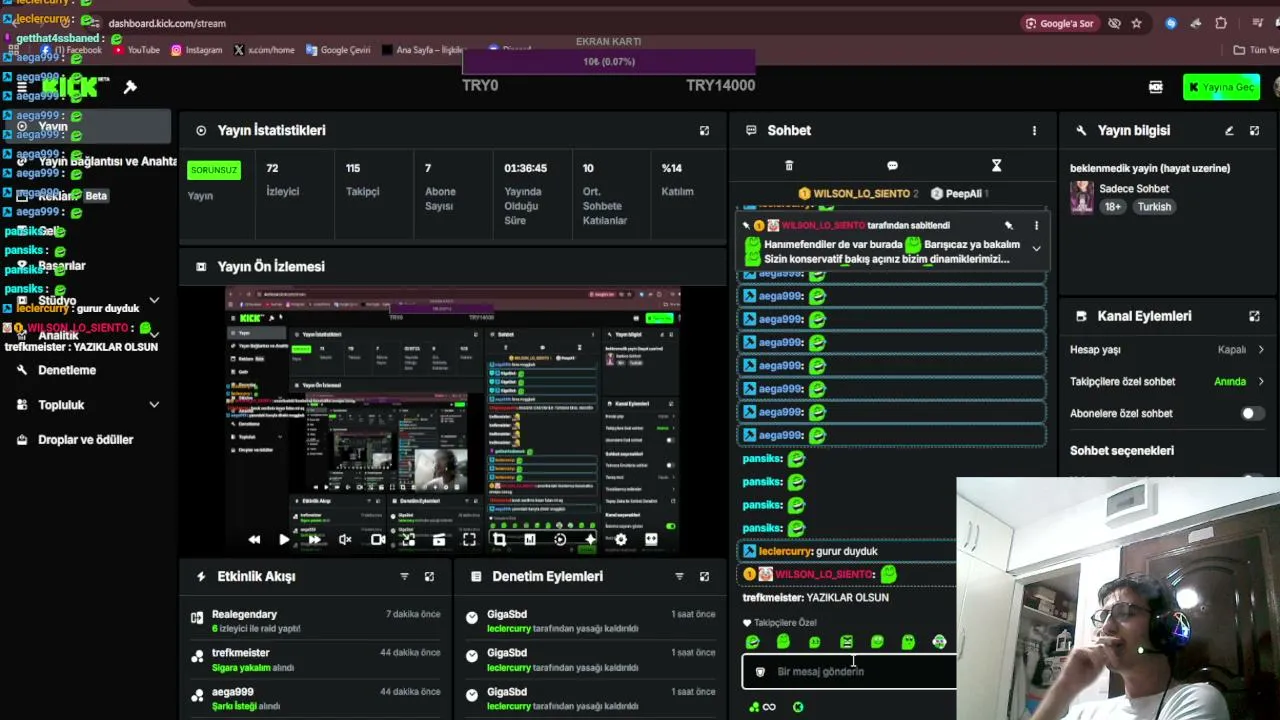Click trefkmeister username in chat

click(772, 597)
